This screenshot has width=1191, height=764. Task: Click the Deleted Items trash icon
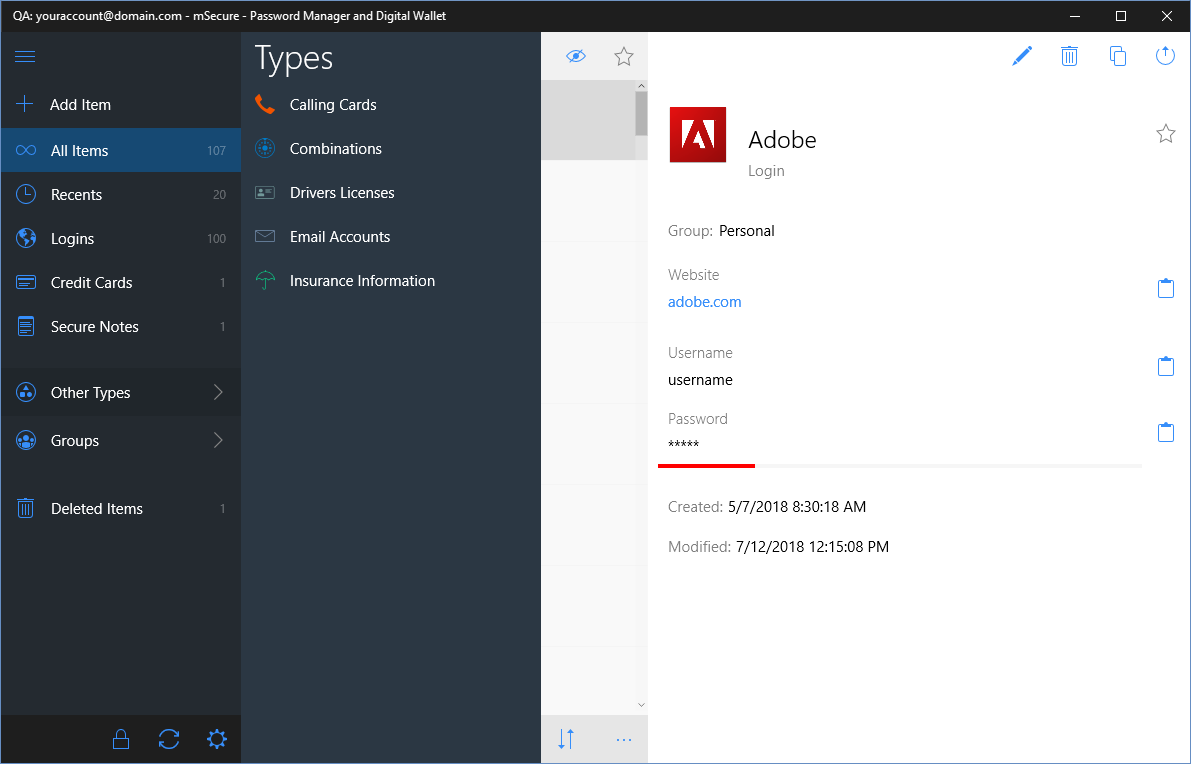(26, 508)
